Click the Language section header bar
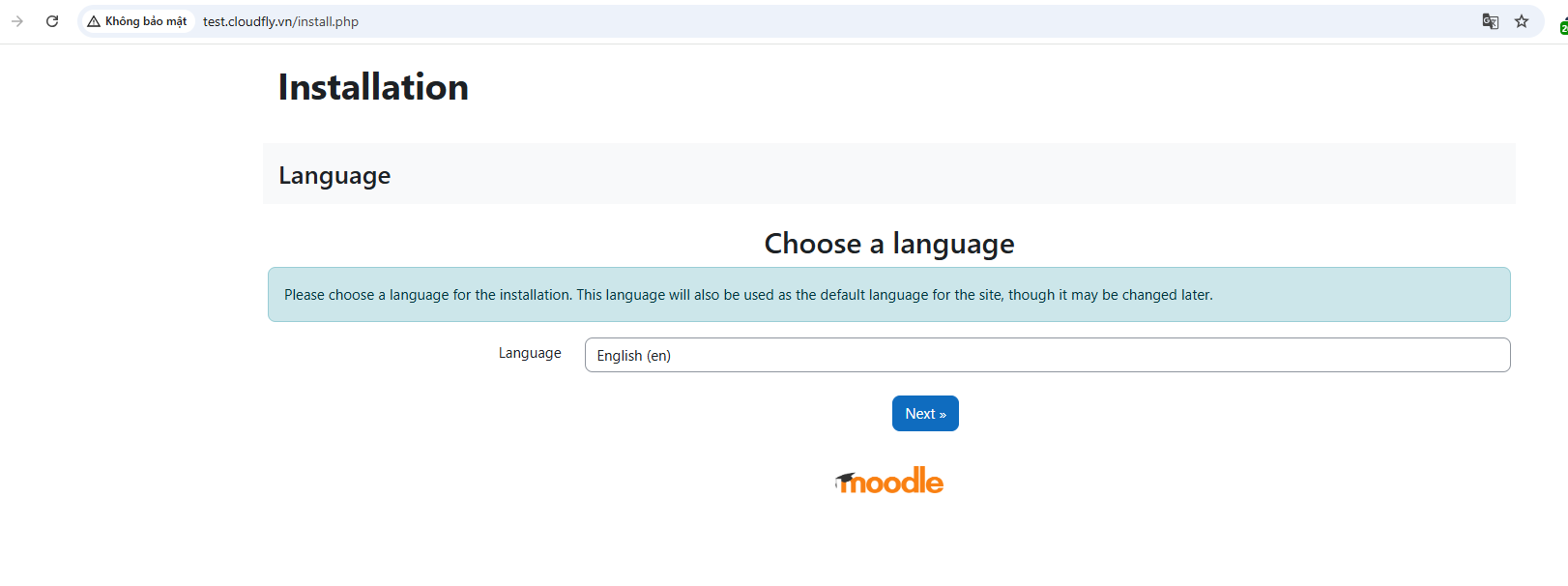This screenshot has height=586, width=1568. (888, 174)
